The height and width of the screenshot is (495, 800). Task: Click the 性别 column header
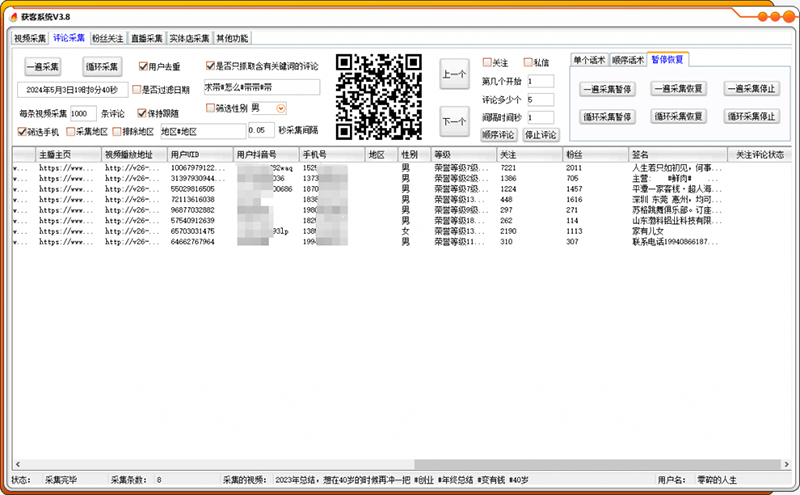415,155
